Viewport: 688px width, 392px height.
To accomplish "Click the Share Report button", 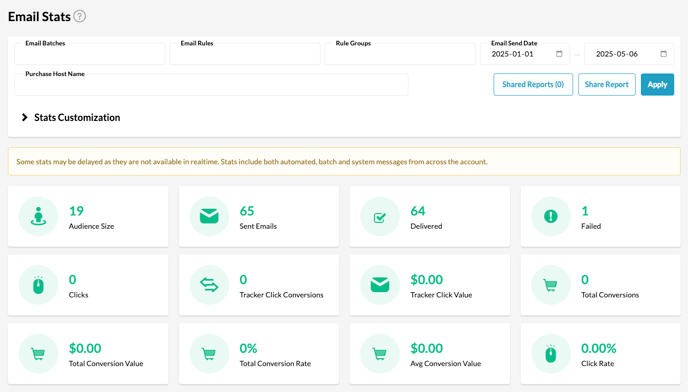I will point(606,84).
